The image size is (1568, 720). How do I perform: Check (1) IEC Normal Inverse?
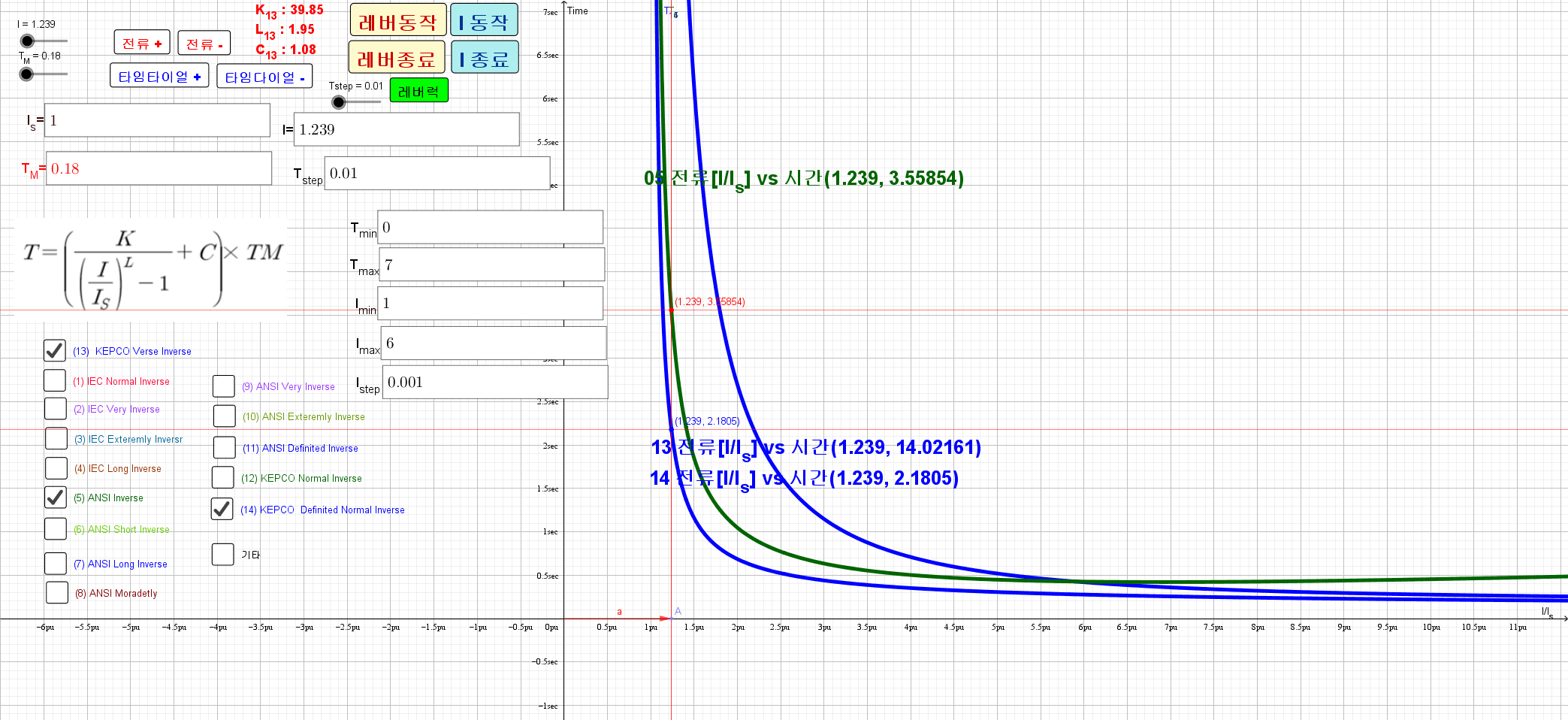click(x=55, y=380)
